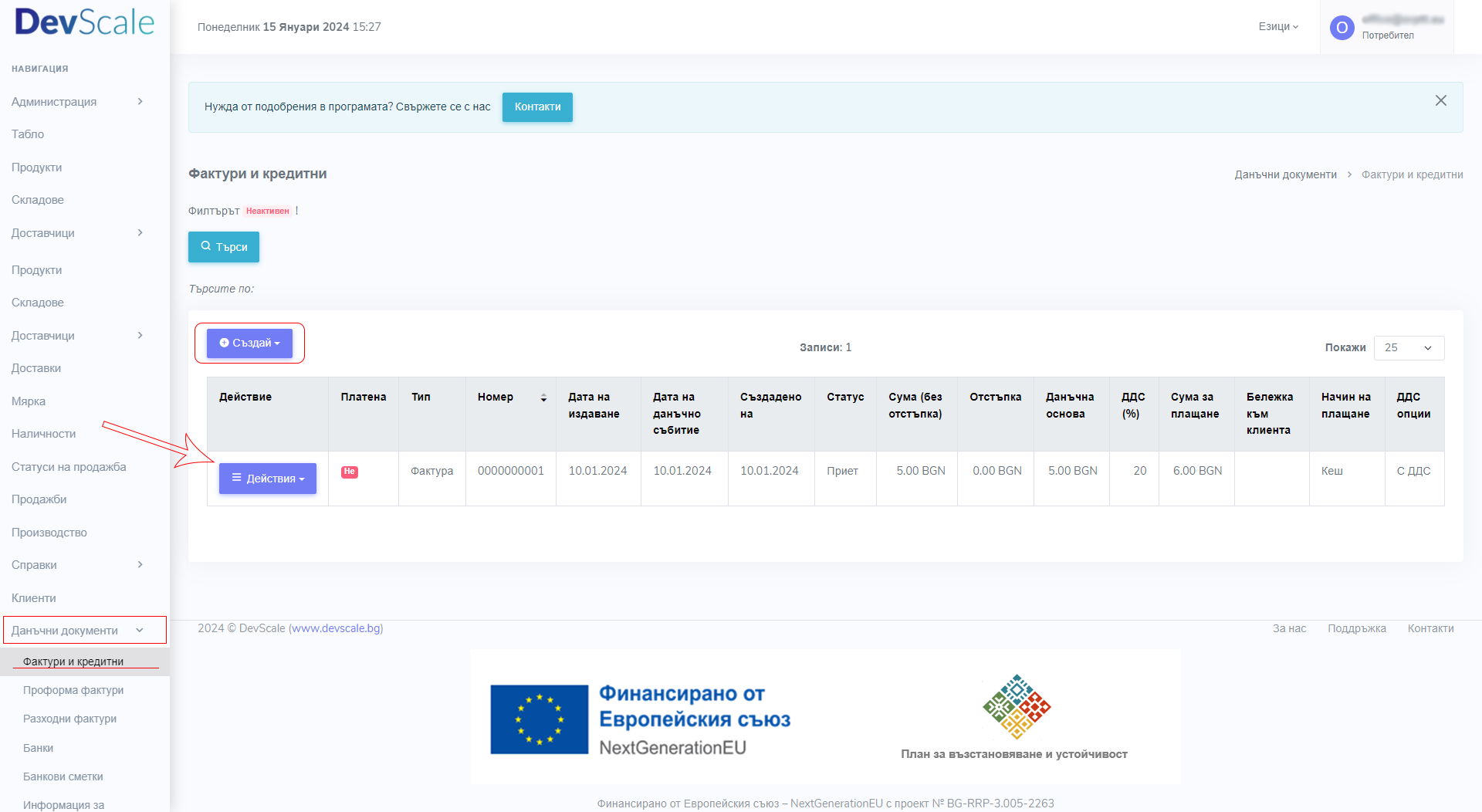The height and width of the screenshot is (812, 1482).
Task: Open the Покажи records-per-page select showing 25
Action: coord(1409,347)
